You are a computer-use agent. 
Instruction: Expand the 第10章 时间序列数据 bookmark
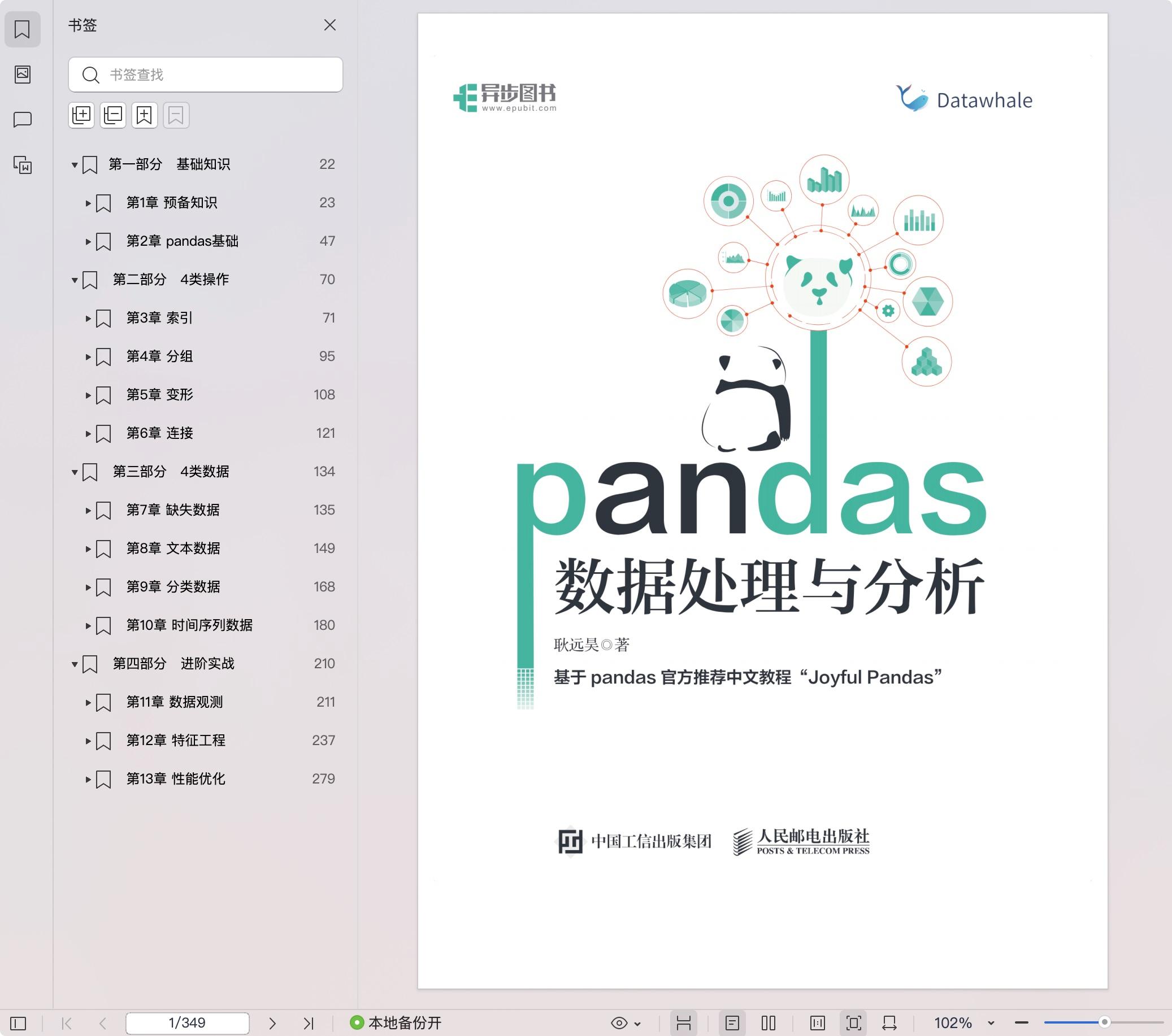(x=88, y=626)
